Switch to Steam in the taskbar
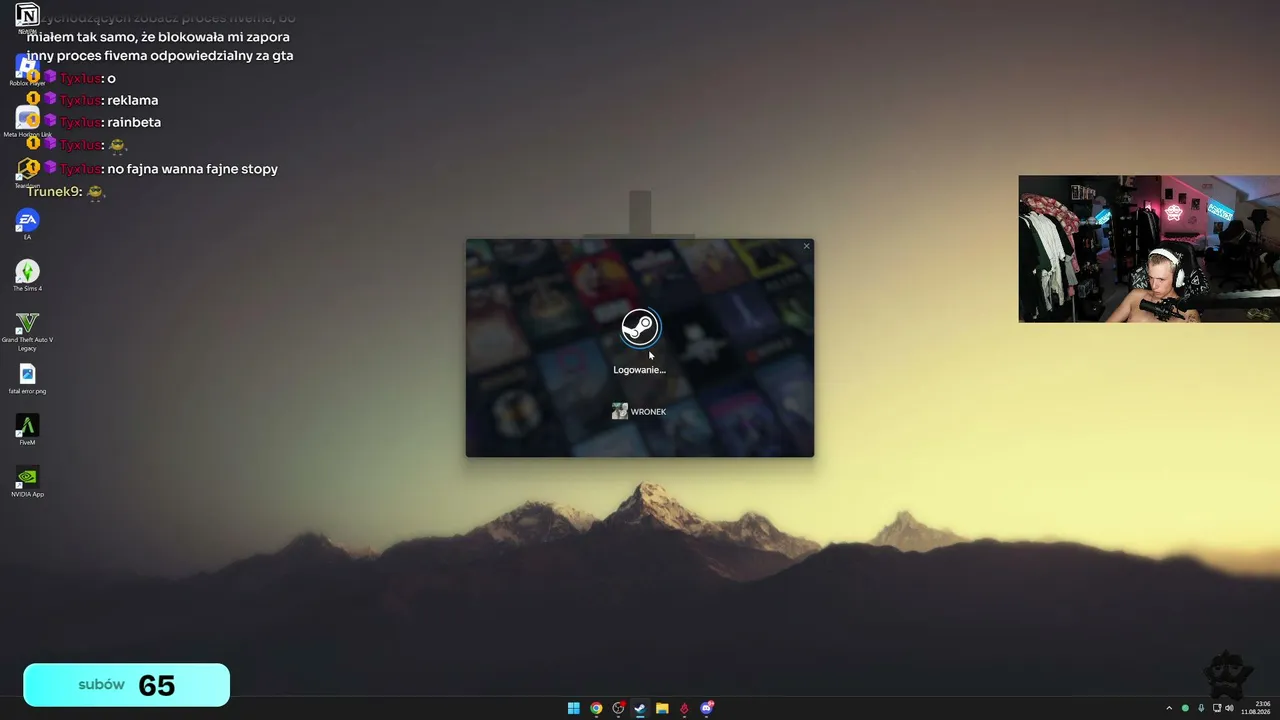This screenshot has width=1280, height=720. click(640, 709)
